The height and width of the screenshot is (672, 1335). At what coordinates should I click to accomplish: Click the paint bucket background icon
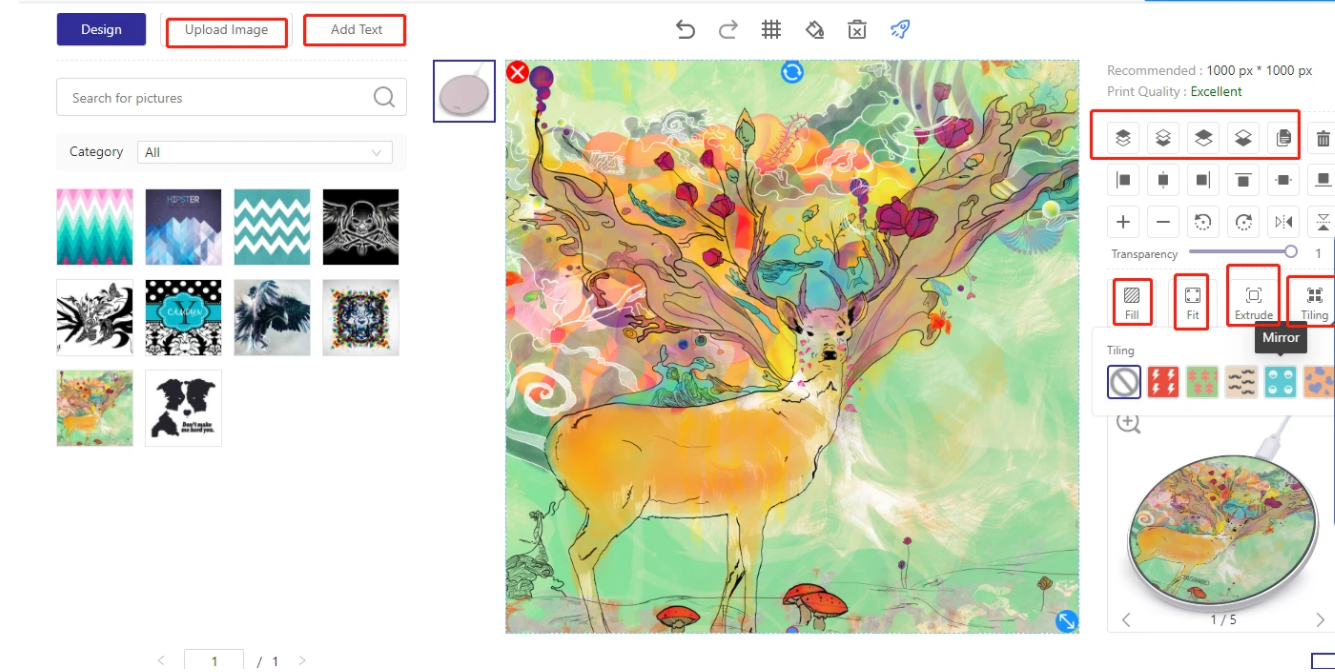coord(814,30)
